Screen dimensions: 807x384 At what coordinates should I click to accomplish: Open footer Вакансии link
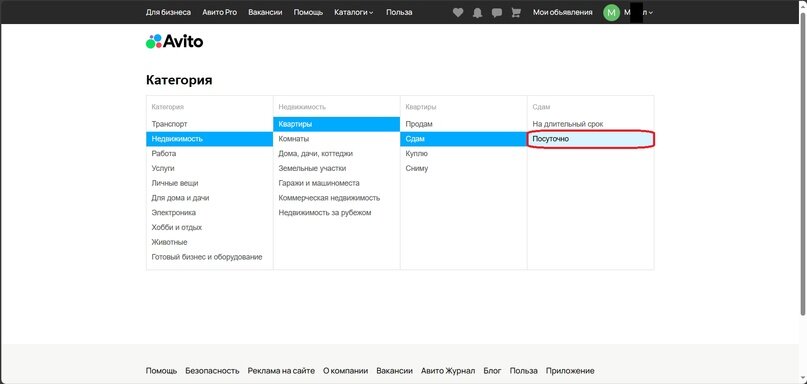(395, 371)
